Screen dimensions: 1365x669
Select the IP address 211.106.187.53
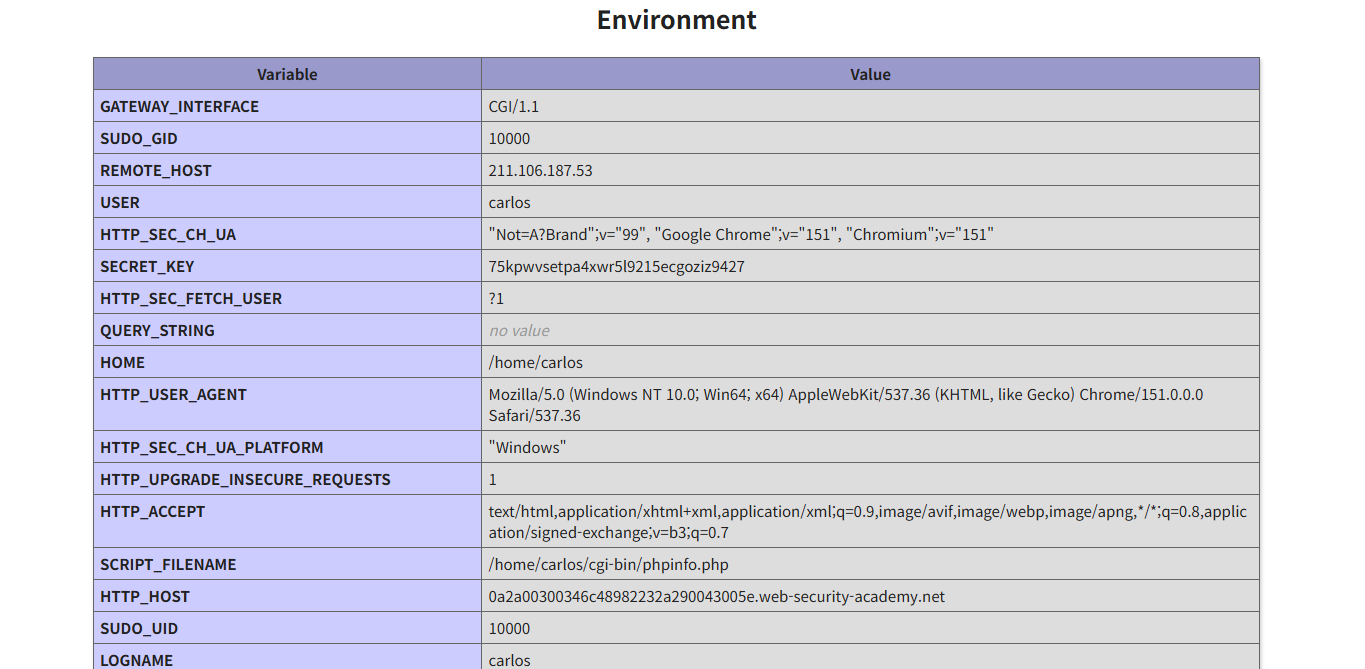coord(541,170)
